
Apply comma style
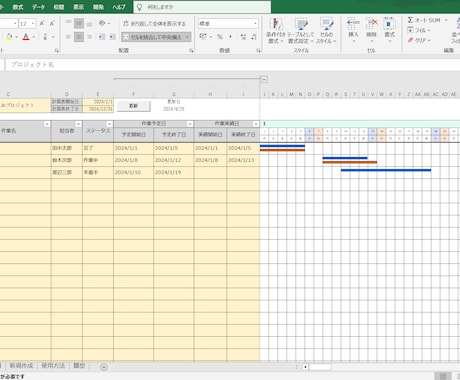230,37
